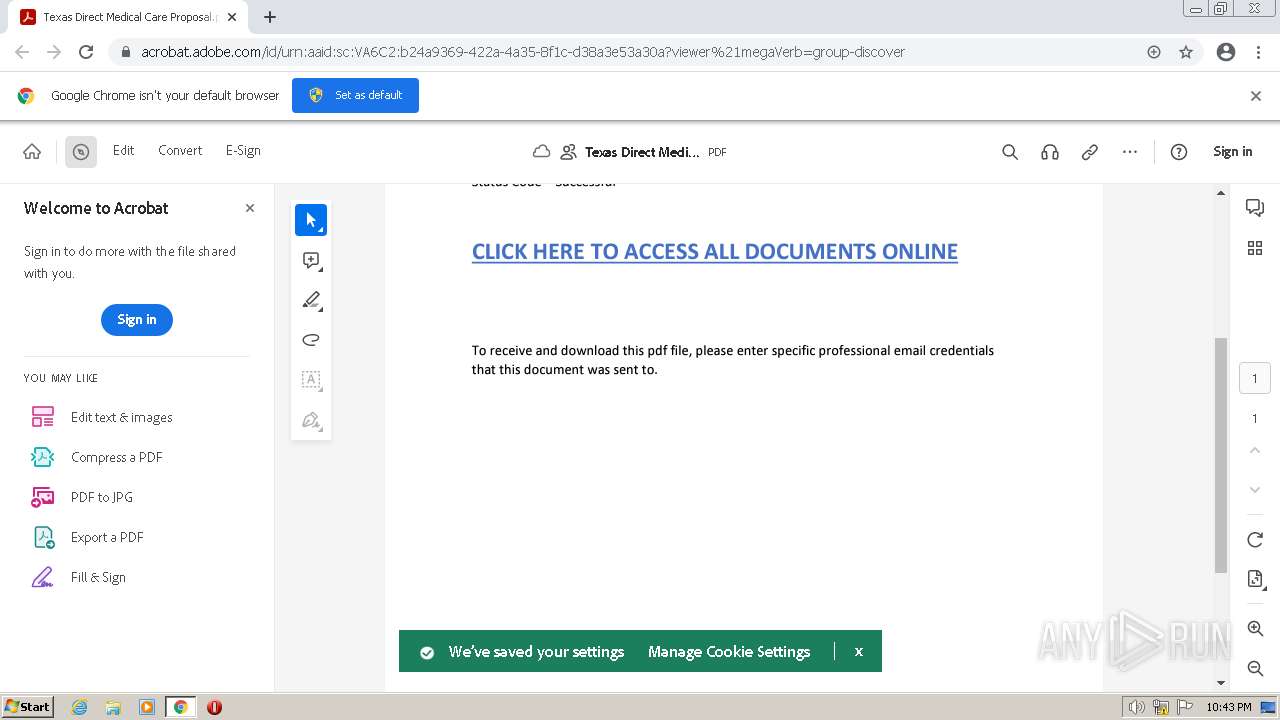Open the Edit menu

123,150
